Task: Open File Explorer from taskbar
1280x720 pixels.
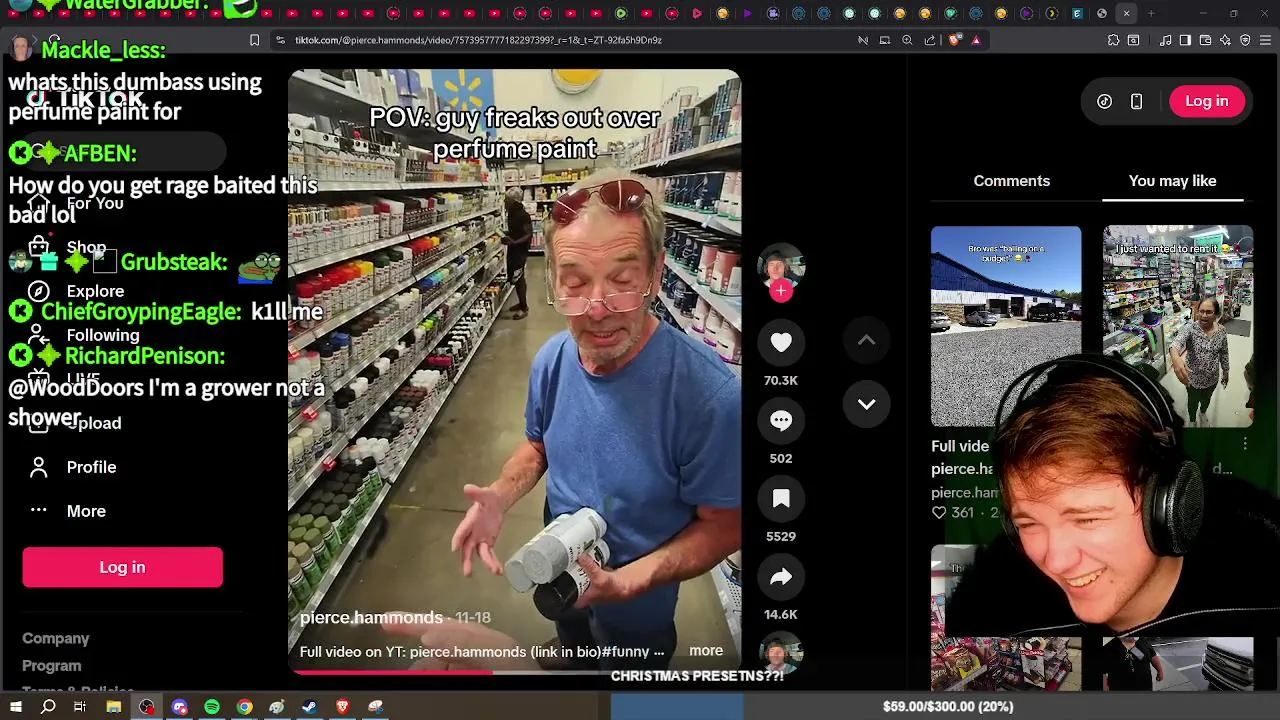Action: [x=114, y=707]
